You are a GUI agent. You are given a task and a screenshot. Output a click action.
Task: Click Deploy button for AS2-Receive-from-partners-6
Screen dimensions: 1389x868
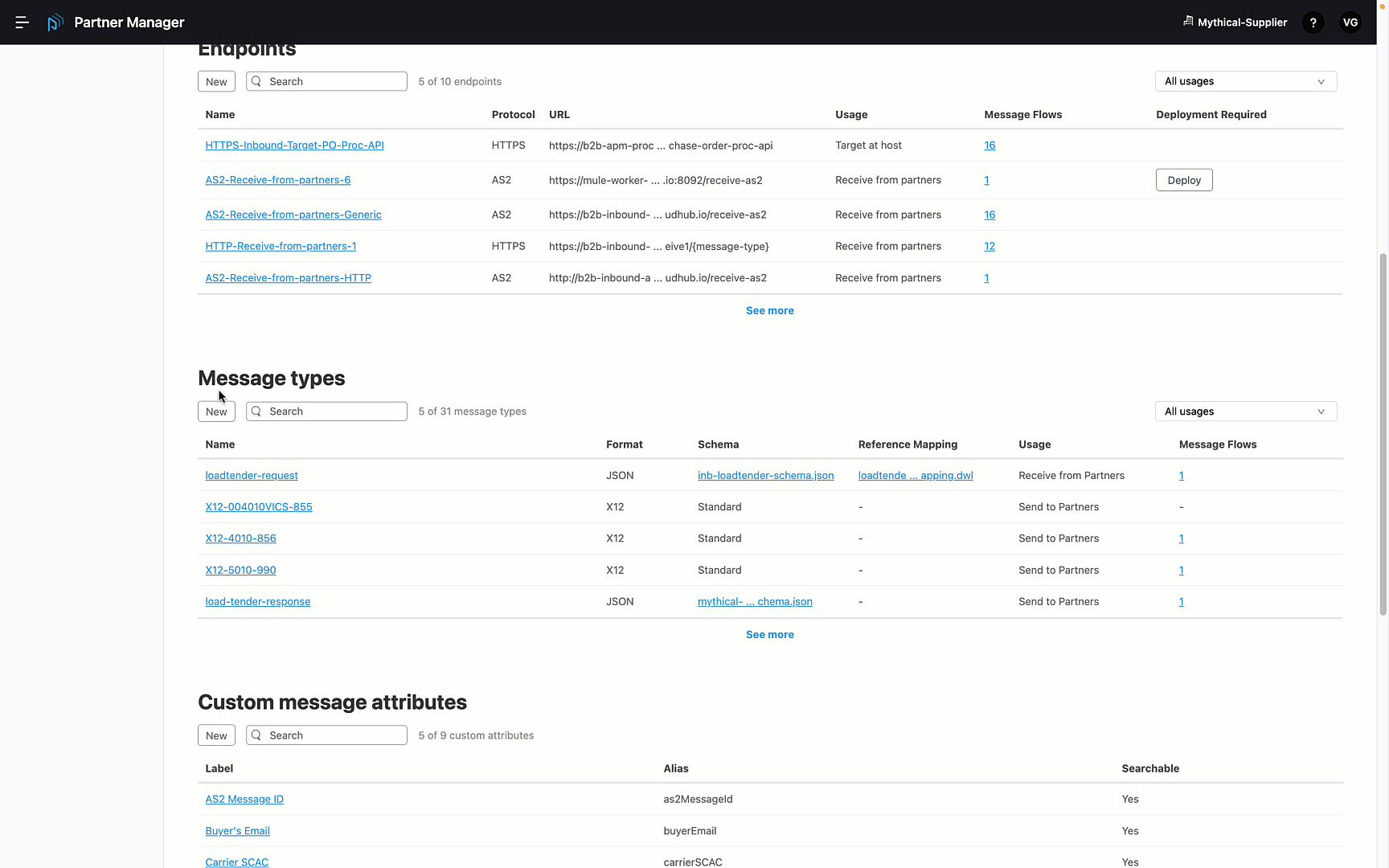[x=1184, y=180]
